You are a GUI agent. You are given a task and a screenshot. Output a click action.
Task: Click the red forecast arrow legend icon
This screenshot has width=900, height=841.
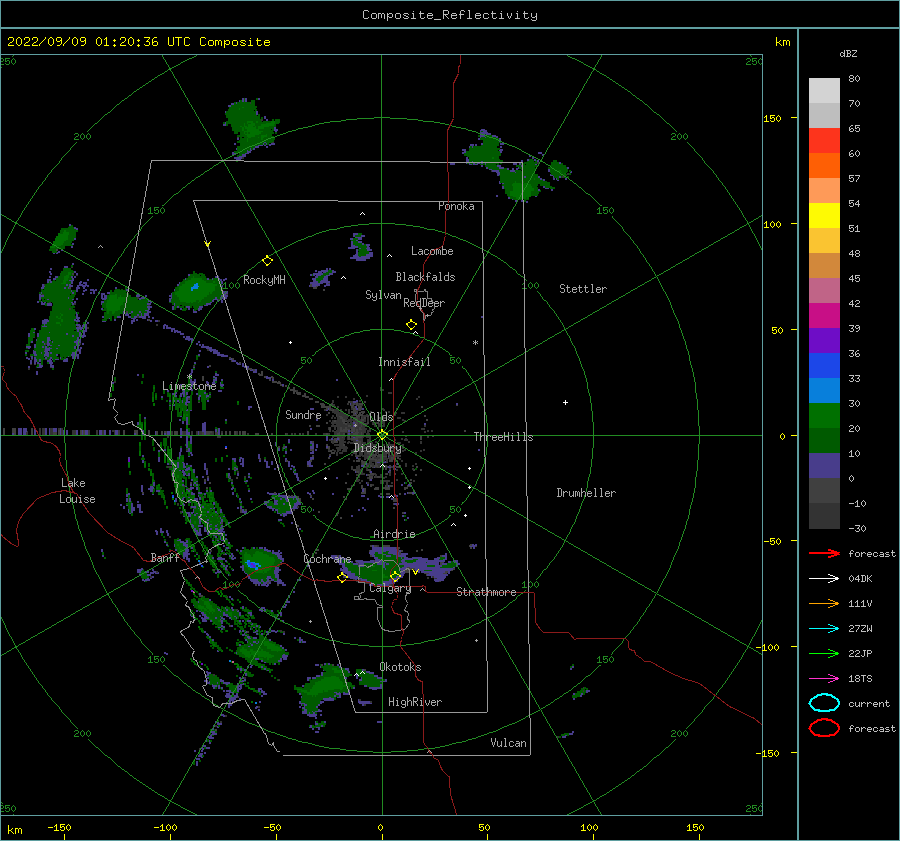click(x=824, y=553)
